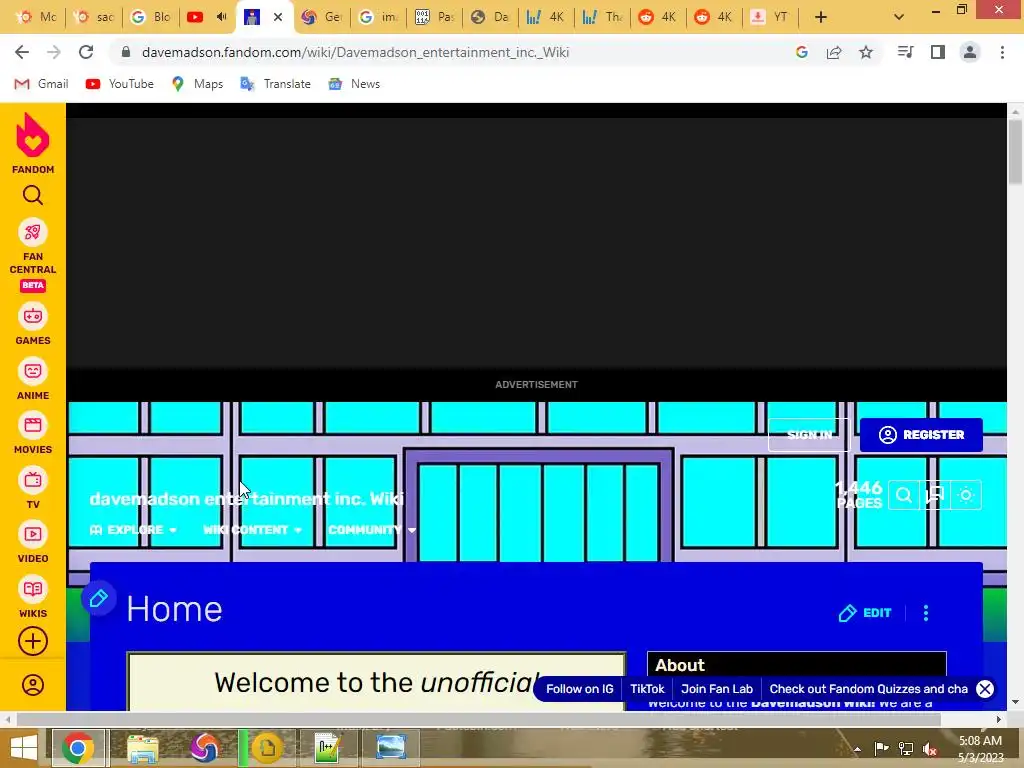Show hidden system tray icons
Screen dimensions: 1024x768
(857, 748)
